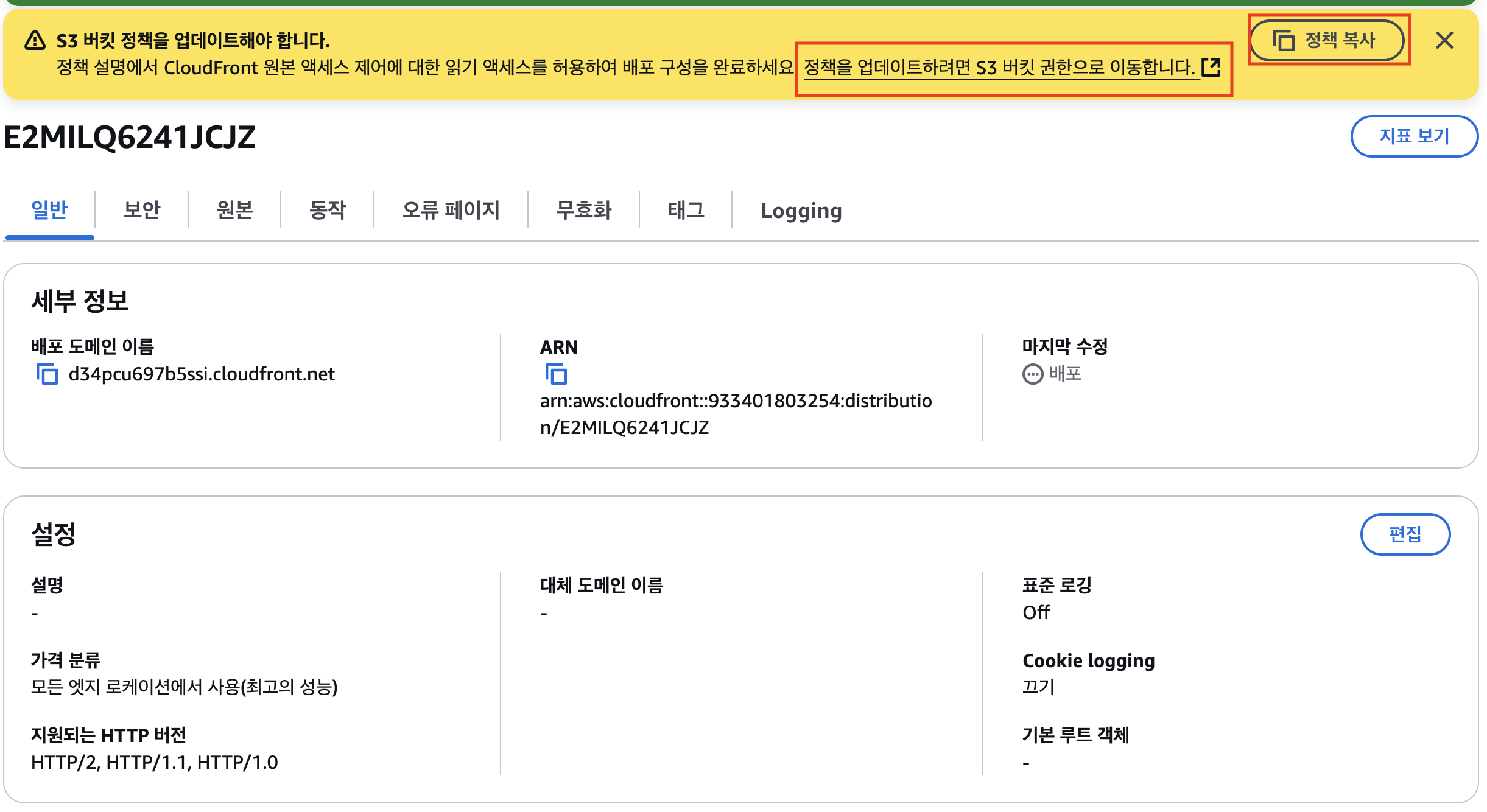Select the 일반 tab

click(49, 210)
